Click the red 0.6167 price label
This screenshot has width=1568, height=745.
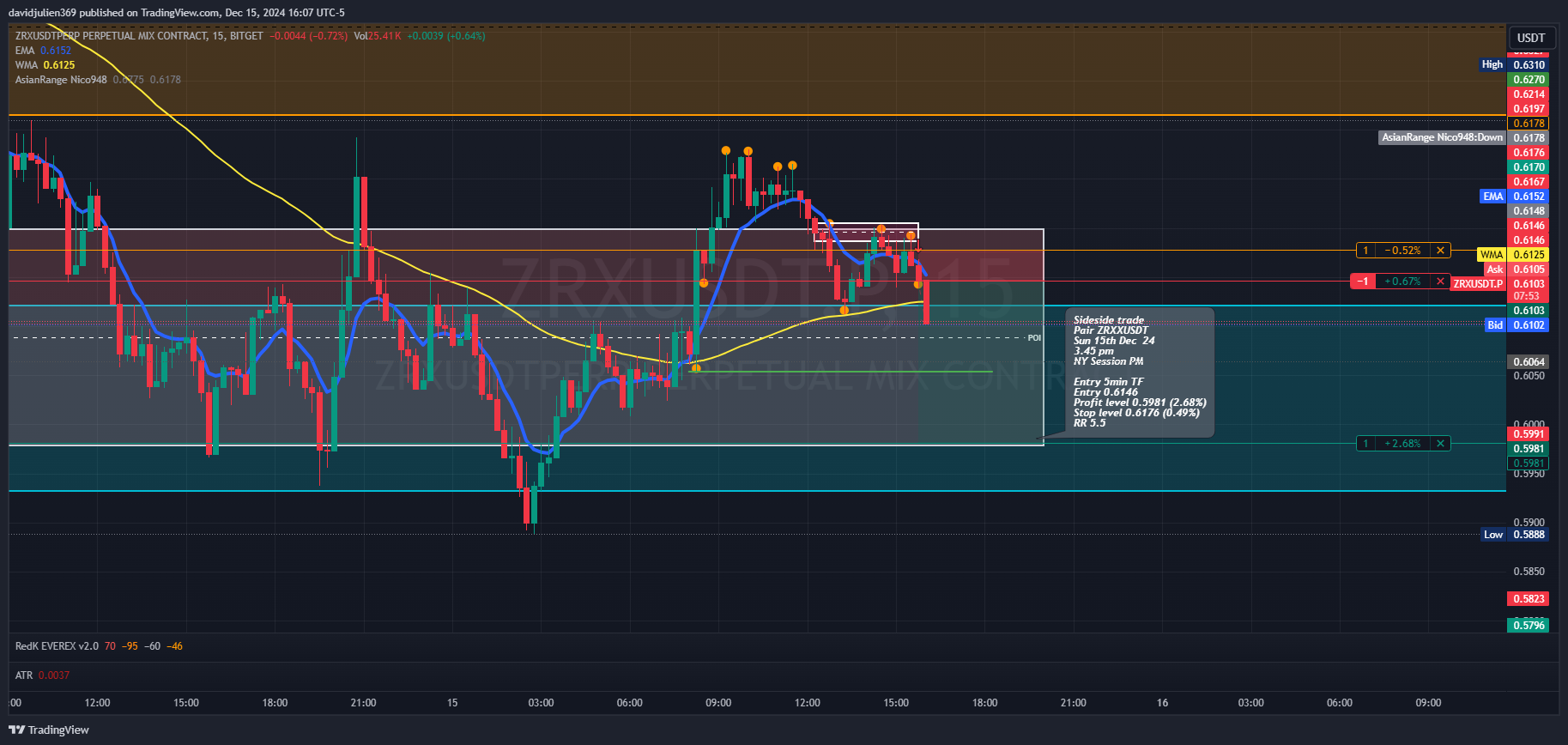[x=1529, y=182]
